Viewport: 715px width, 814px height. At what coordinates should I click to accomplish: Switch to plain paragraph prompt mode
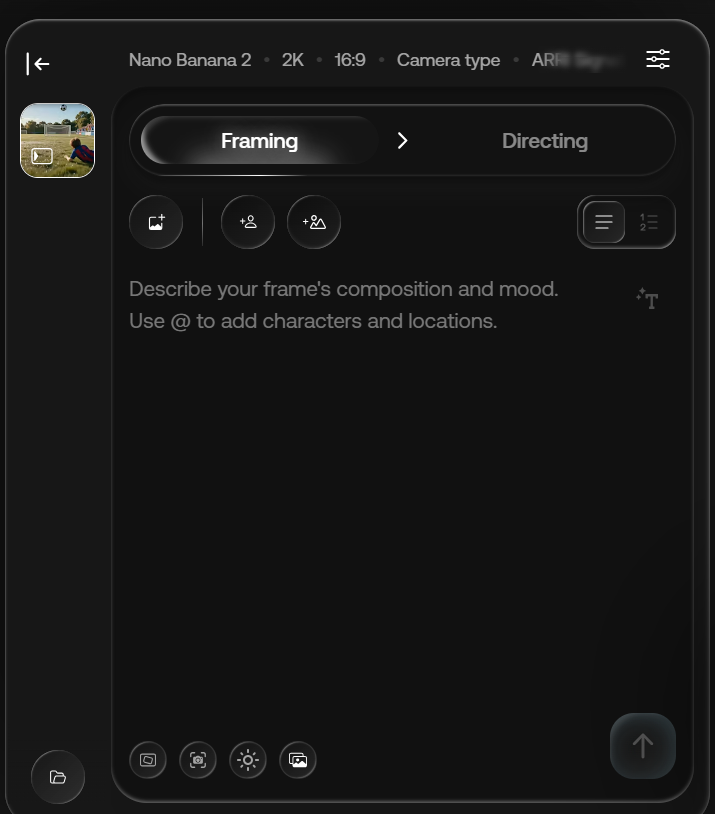click(603, 222)
